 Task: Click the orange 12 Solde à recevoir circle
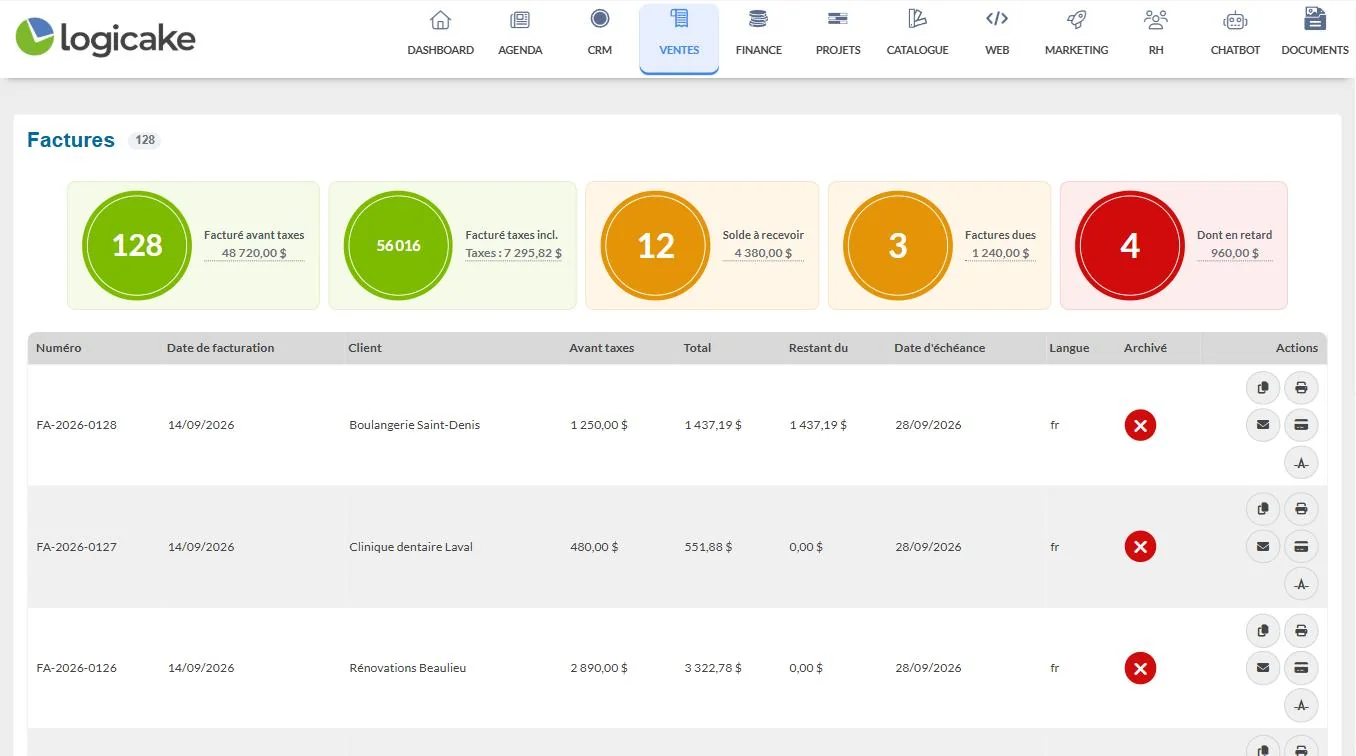(656, 245)
